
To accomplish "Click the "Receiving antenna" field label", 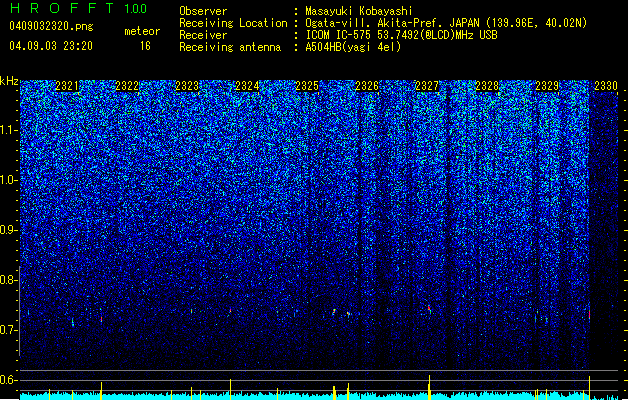I will click(230, 47).
